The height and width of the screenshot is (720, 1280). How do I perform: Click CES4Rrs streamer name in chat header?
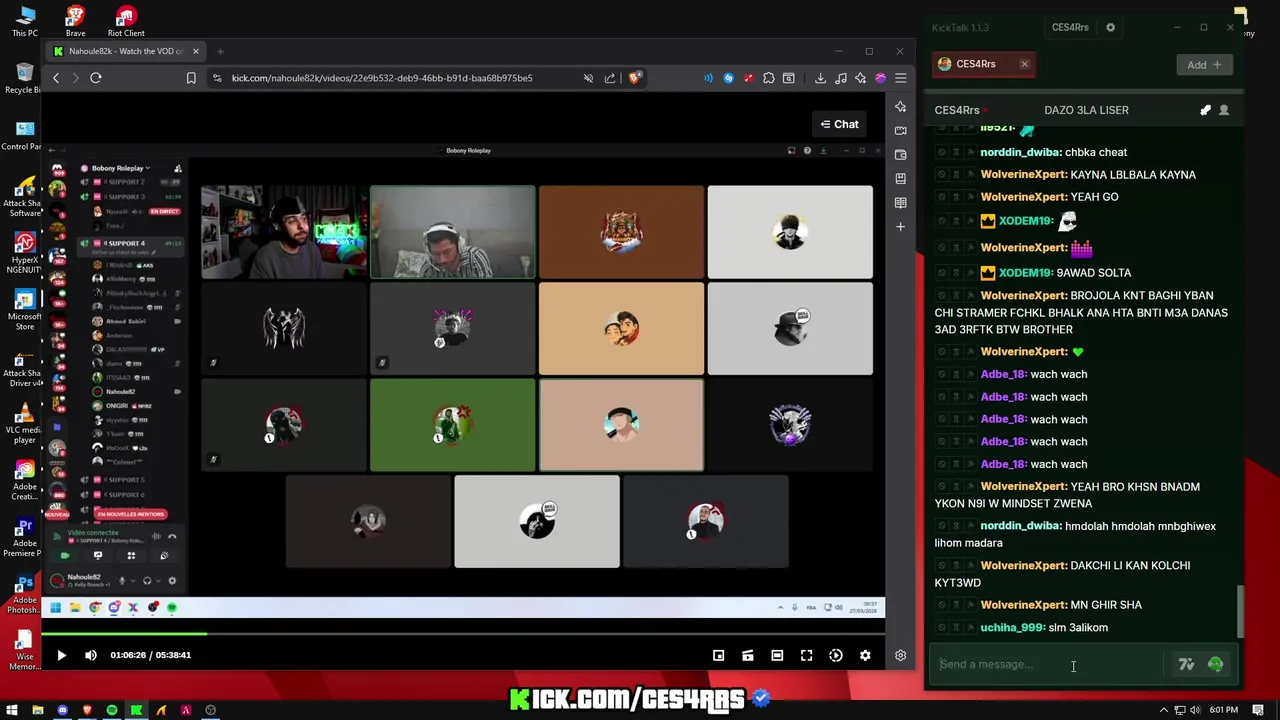pos(957,110)
